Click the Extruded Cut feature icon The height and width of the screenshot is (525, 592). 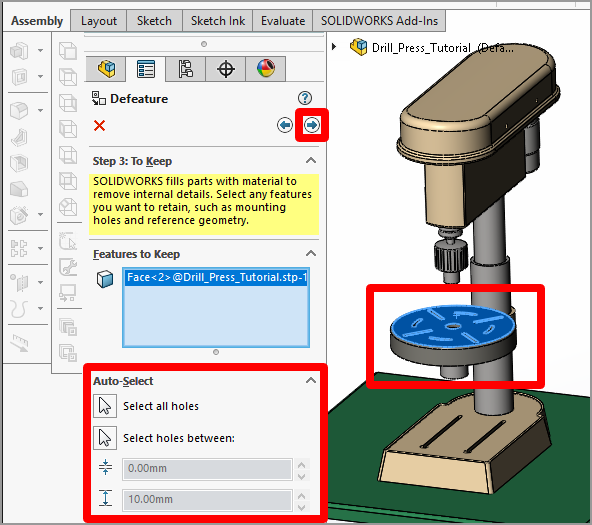(19, 77)
